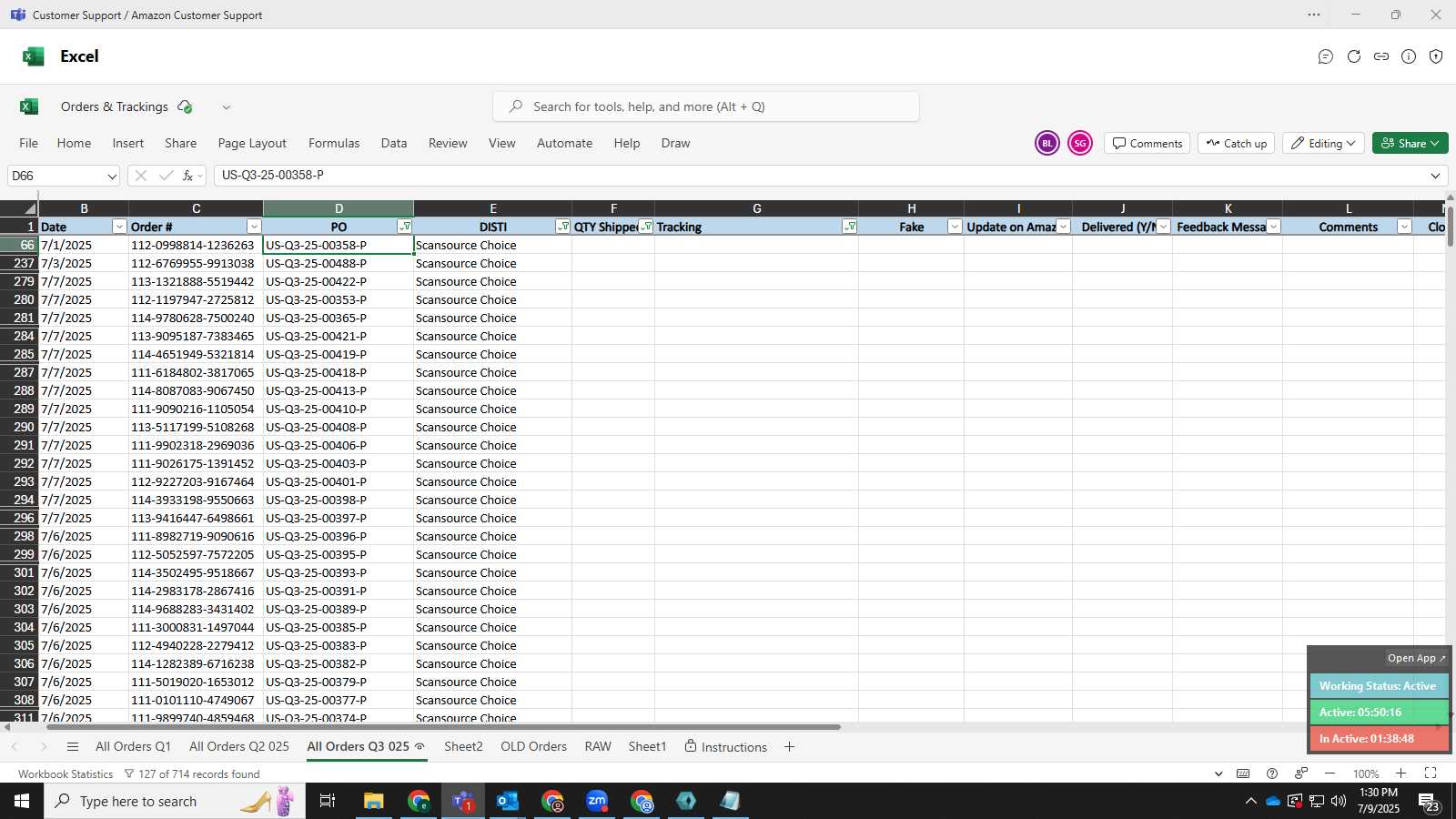Open Outlook from the taskbar
This screenshot has width=1456, height=819.
507,801
